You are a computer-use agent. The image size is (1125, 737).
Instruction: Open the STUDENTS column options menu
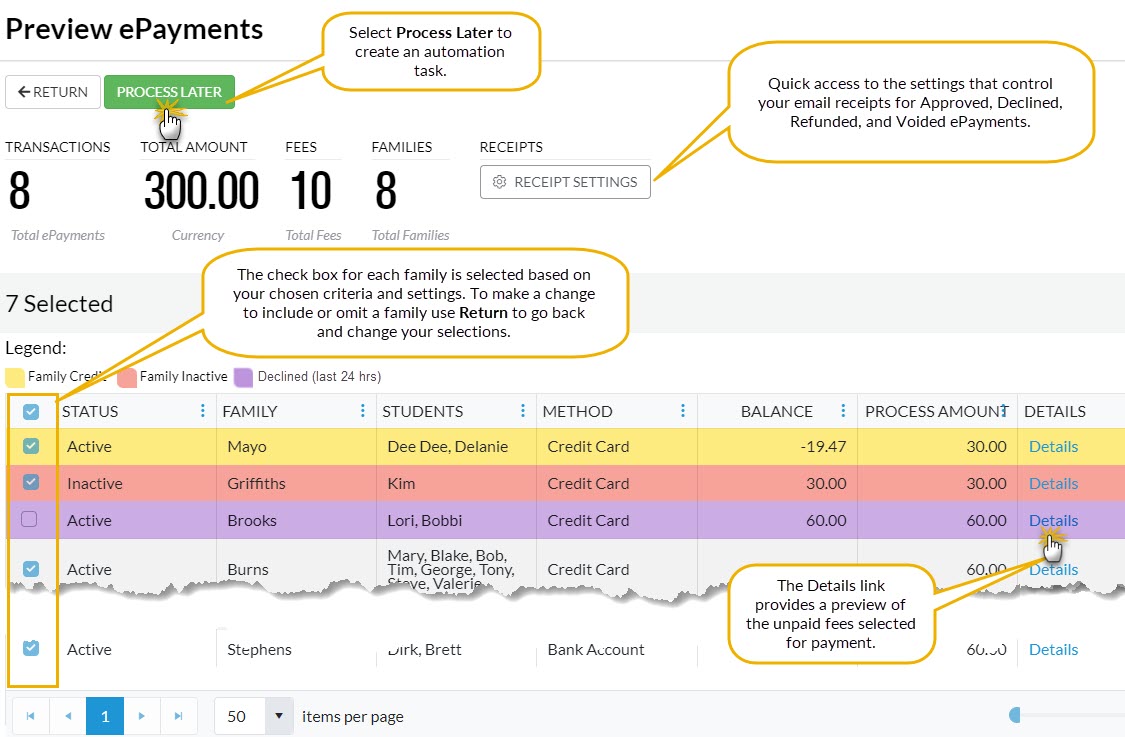point(522,411)
